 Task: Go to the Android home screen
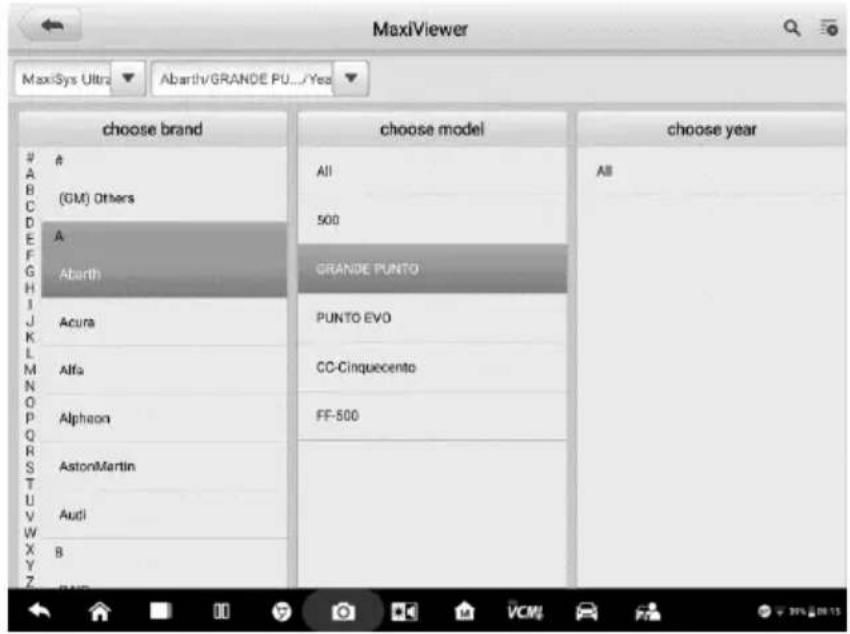coord(99,612)
